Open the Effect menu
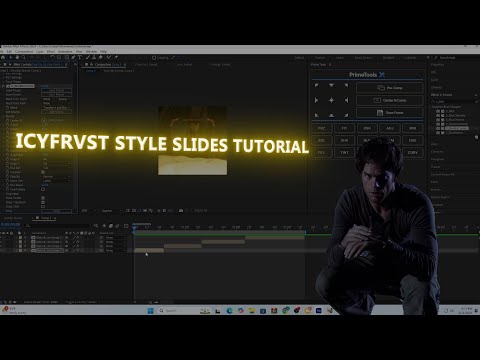The image size is (480, 360). click(x=51, y=52)
